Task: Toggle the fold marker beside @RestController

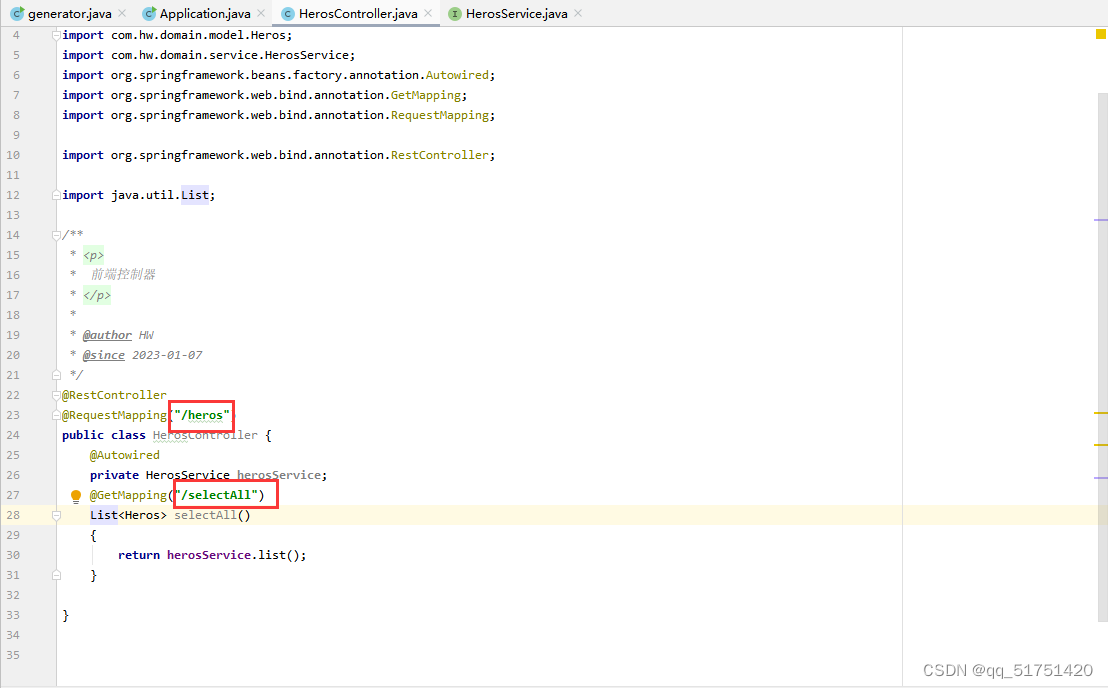Action: point(56,396)
